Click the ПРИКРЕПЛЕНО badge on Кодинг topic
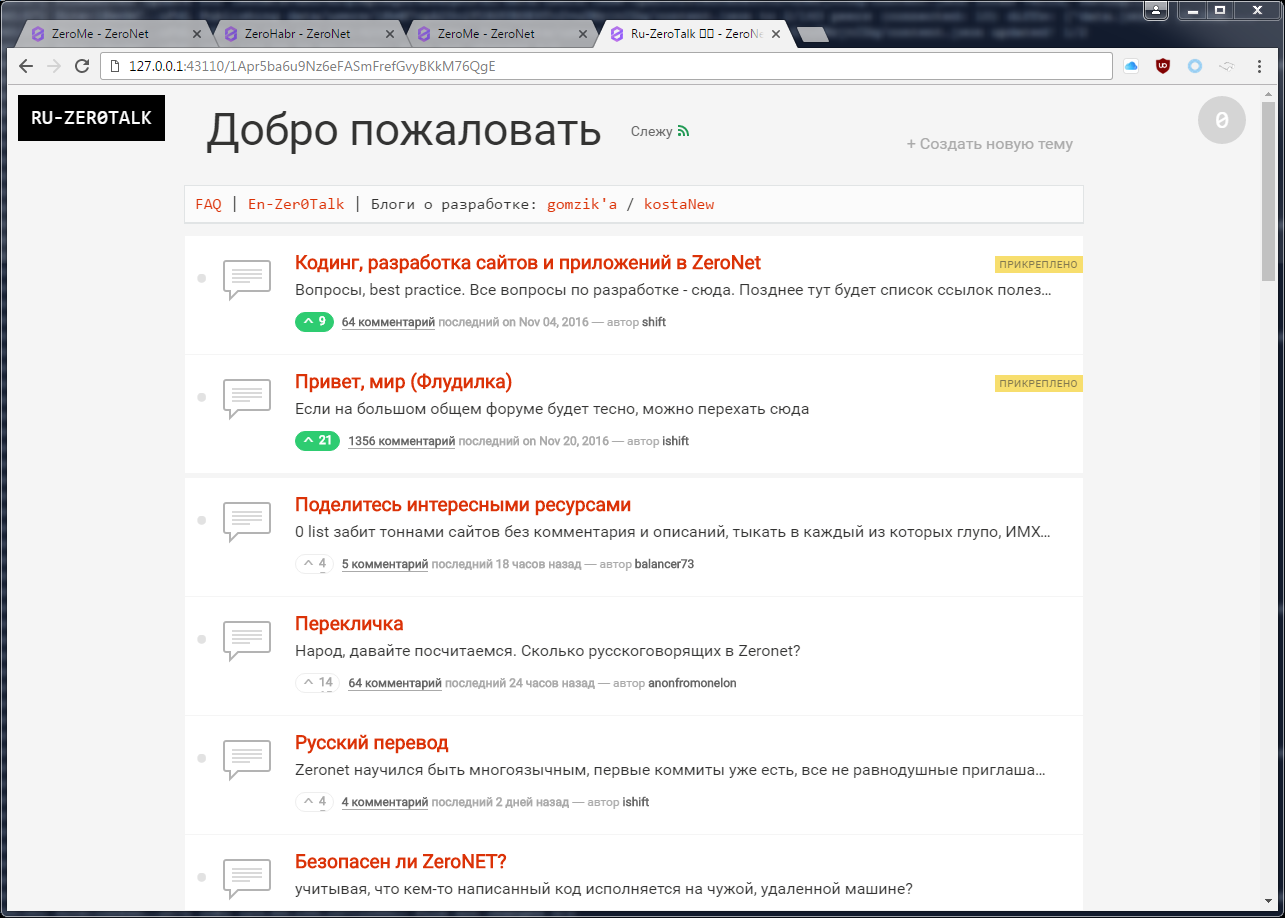 pos(1039,265)
